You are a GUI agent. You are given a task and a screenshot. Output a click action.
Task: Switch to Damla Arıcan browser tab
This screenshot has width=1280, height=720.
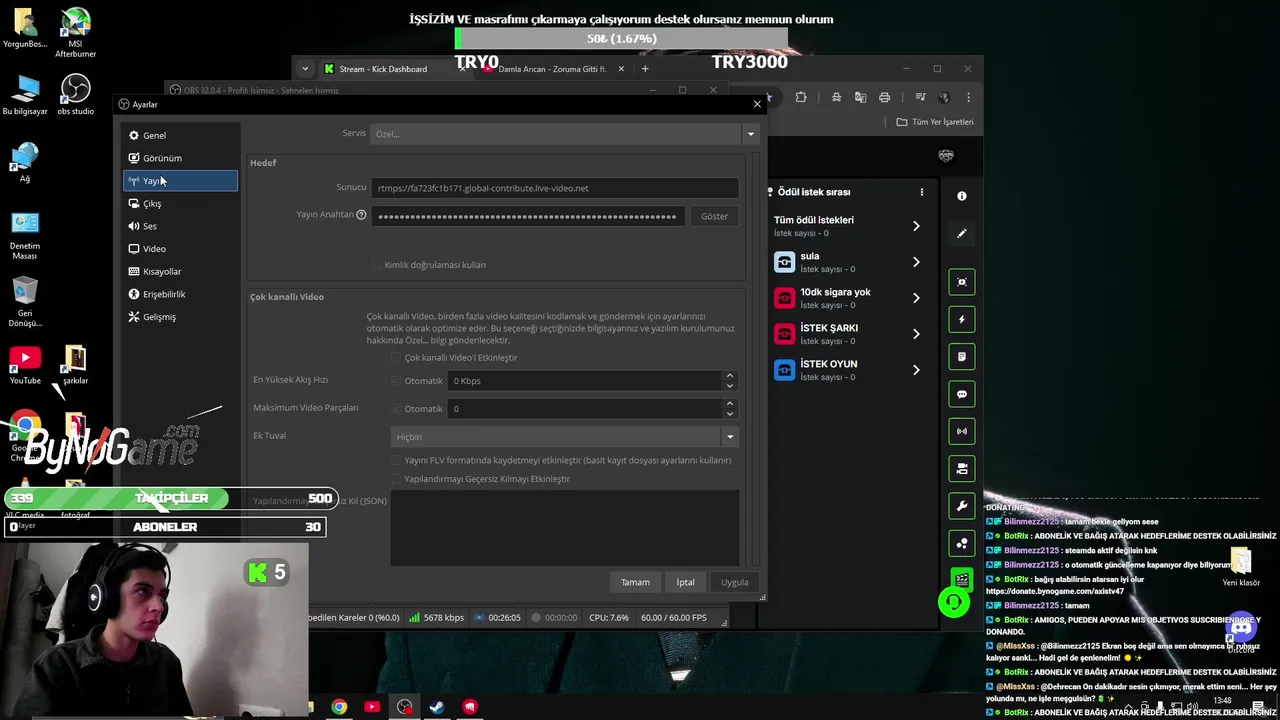(552, 69)
